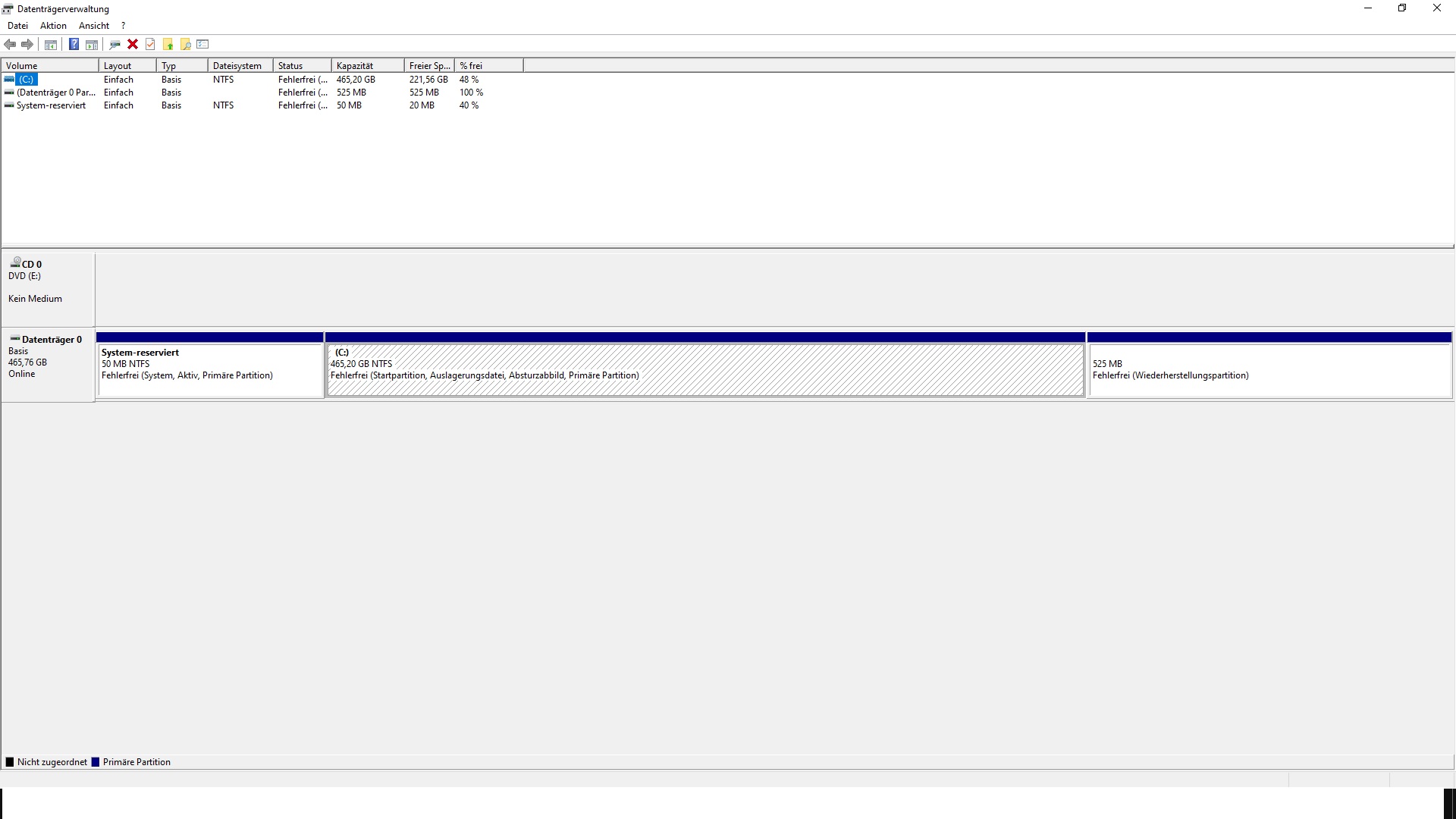Click folder with green arrow icon

[x=168, y=44]
